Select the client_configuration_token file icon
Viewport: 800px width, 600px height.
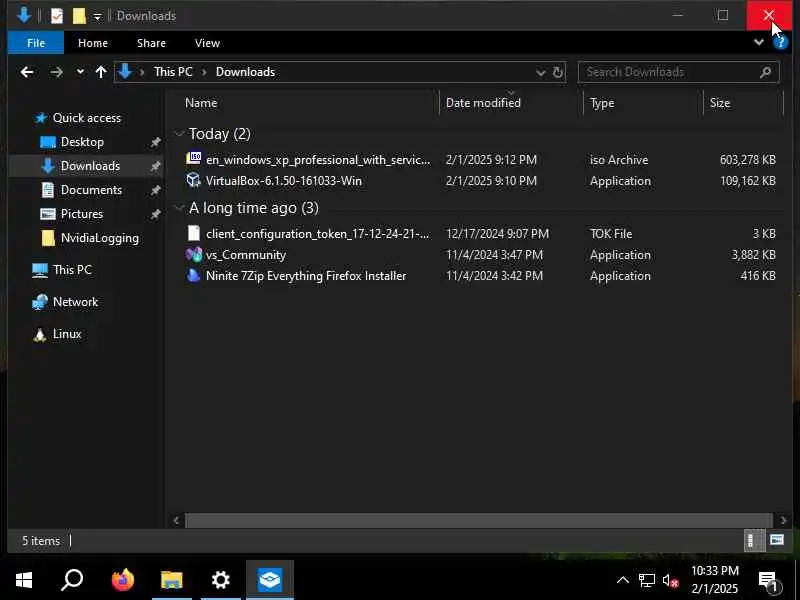[193, 233]
